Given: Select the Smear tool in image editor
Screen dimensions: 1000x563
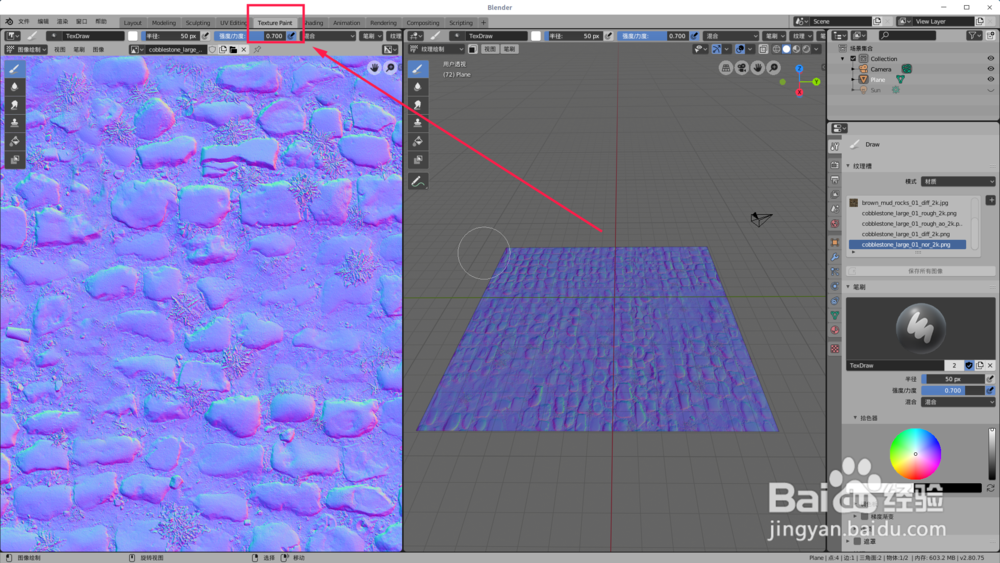Looking at the screenshot, I should click(x=15, y=105).
